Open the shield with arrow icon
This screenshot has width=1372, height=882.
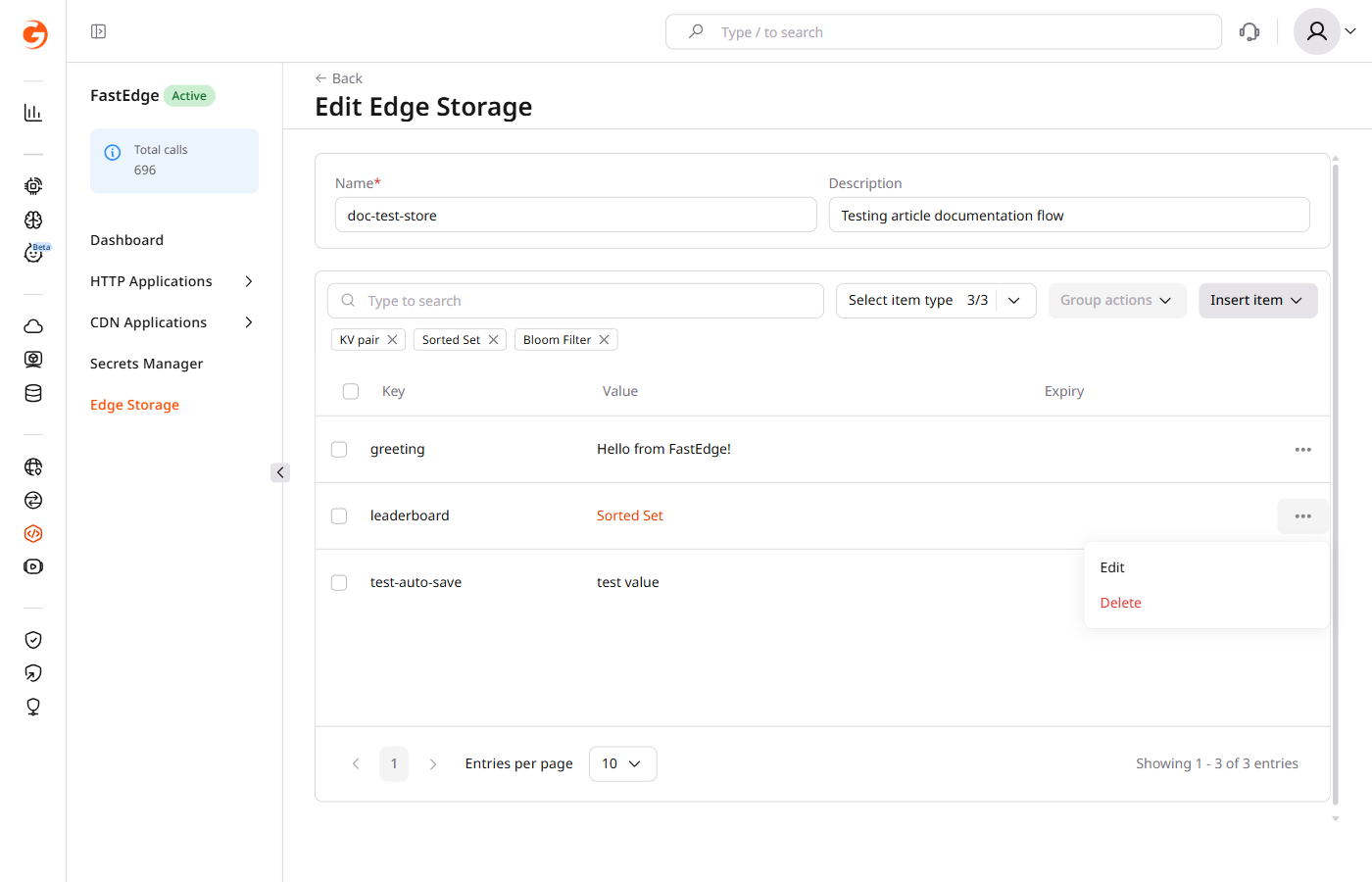[33, 673]
